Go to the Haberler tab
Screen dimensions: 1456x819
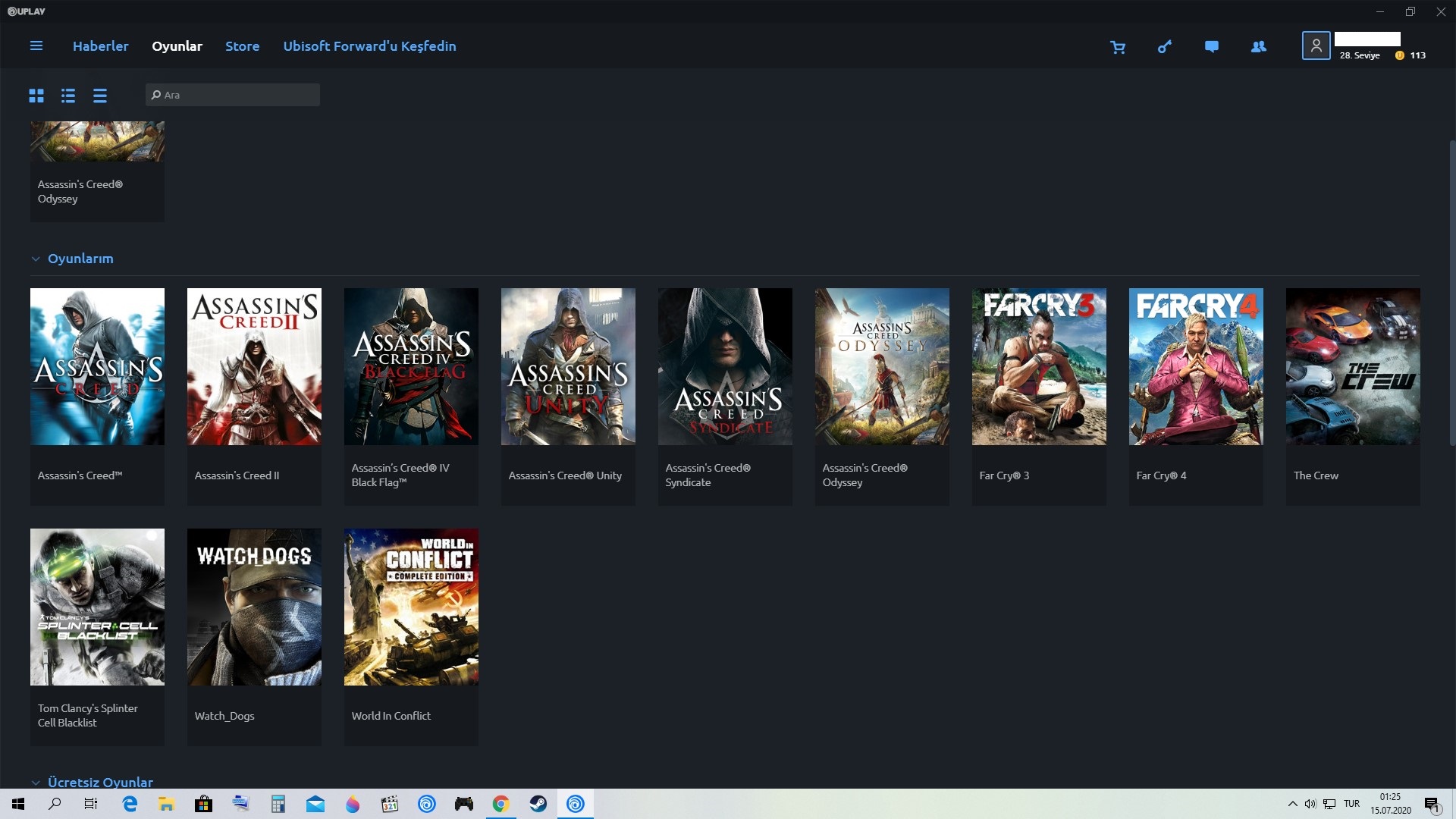(x=101, y=46)
